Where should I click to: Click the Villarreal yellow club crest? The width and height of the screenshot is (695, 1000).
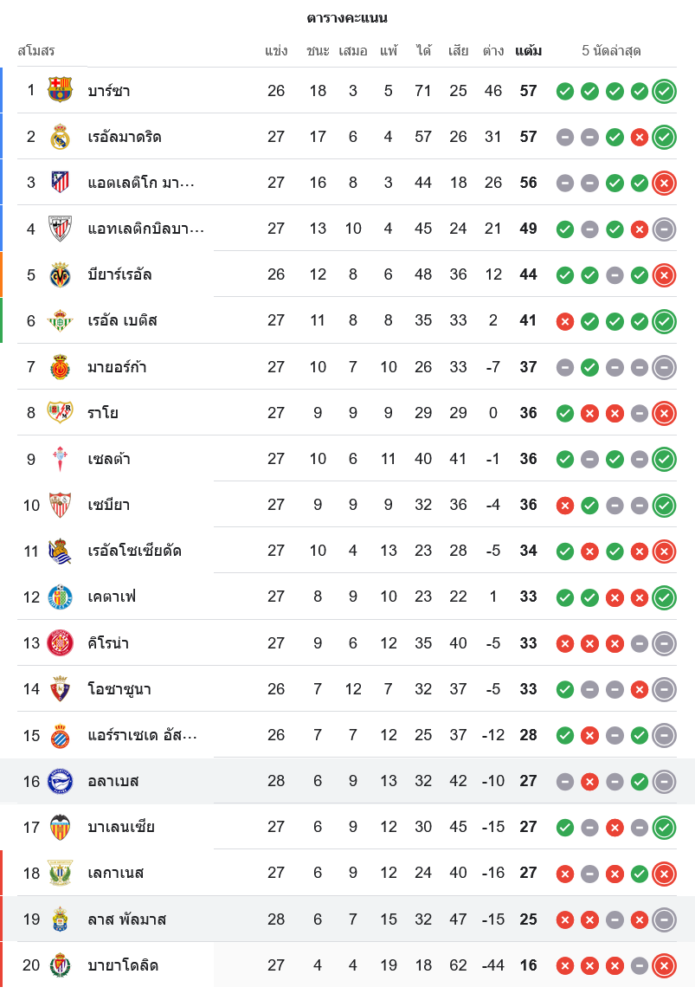[x=60, y=275]
